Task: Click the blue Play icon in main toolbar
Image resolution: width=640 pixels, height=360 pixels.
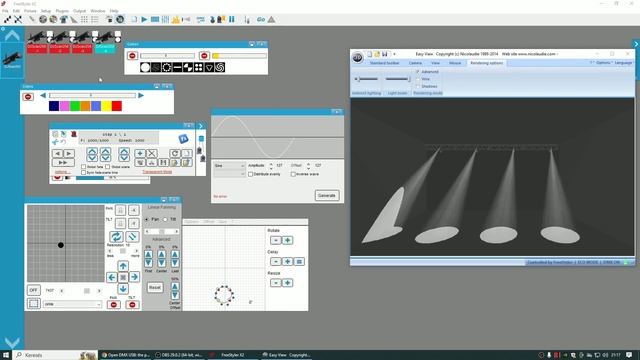Action: coord(144,19)
